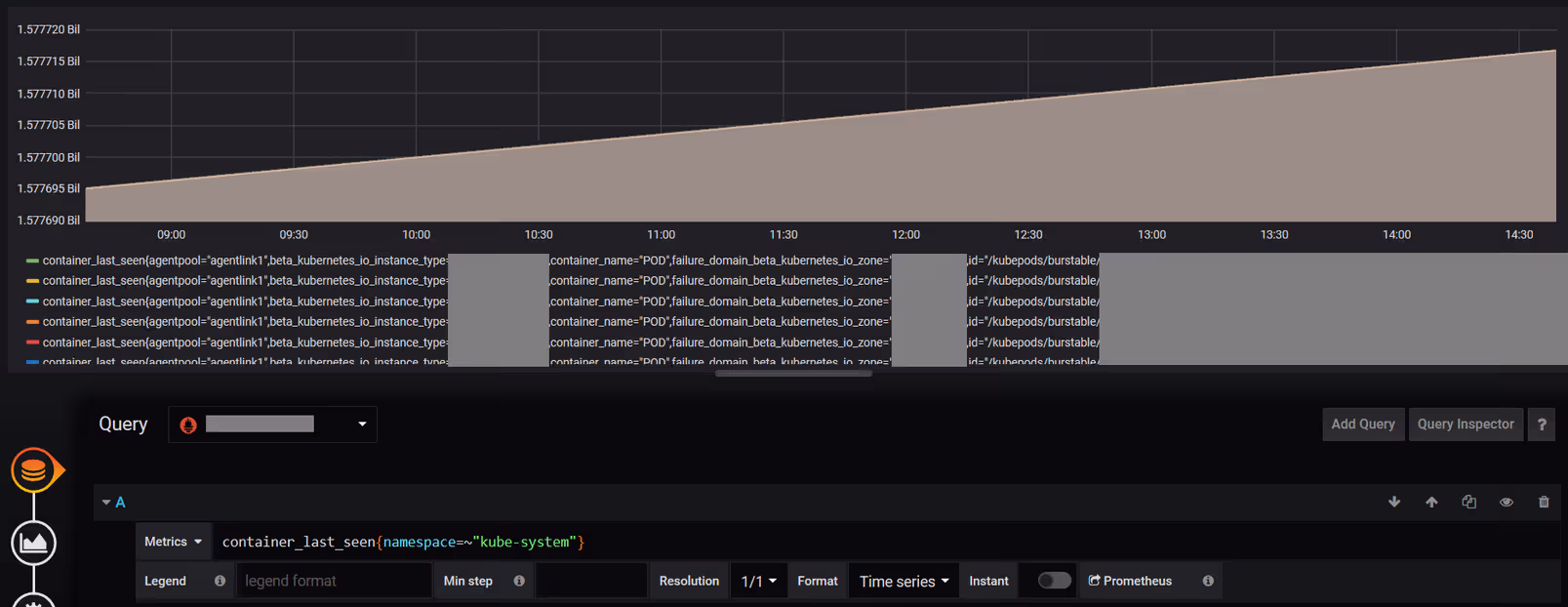1568x607 pixels.
Task: Enable the Instant switch
Action: [1054, 581]
